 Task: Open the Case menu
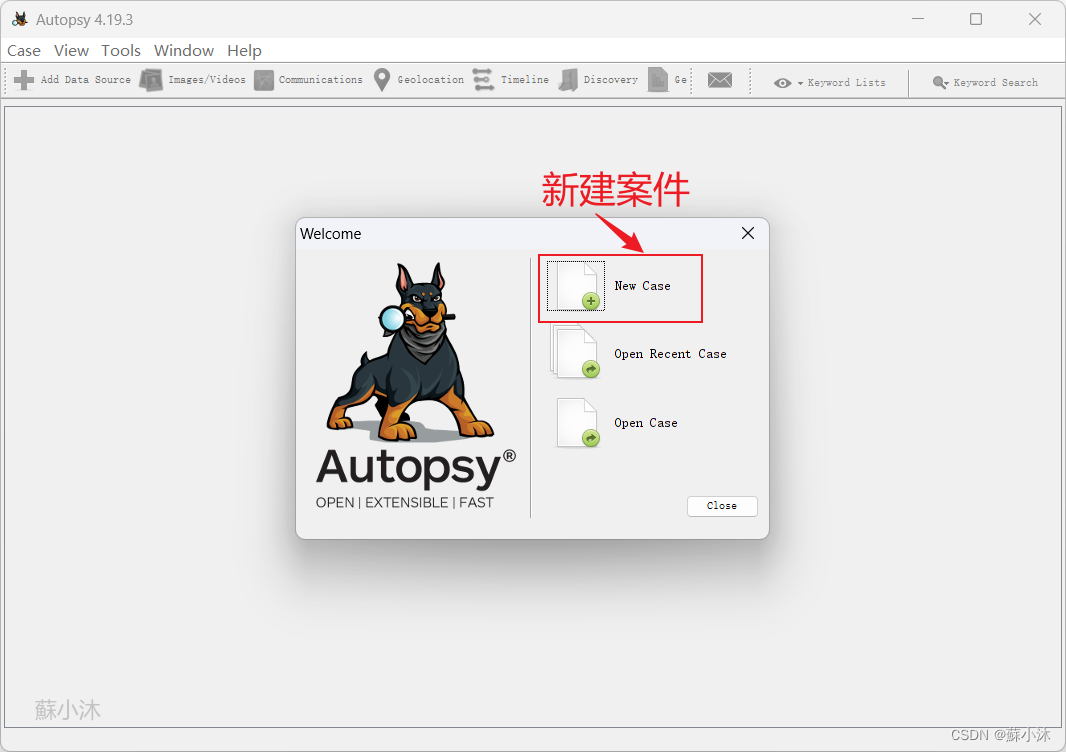(x=24, y=51)
